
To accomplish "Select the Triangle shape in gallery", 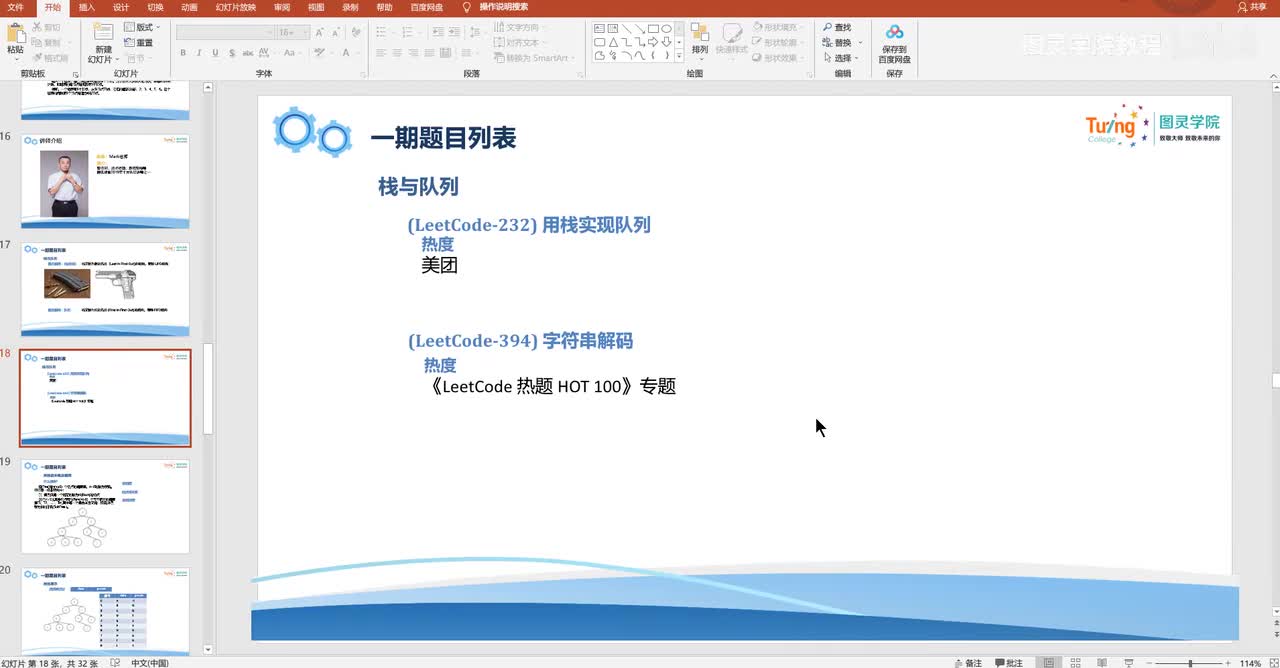I will point(613,42).
